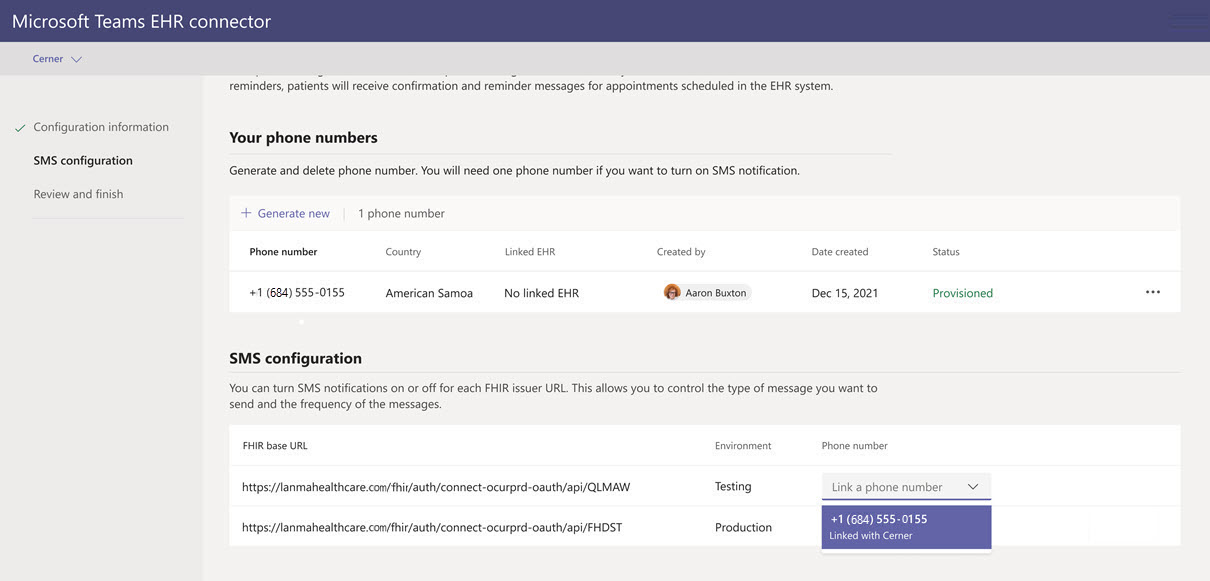Click Aaron Buxton's avatar picture
This screenshot has width=1210, height=581.
tap(672, 292)
